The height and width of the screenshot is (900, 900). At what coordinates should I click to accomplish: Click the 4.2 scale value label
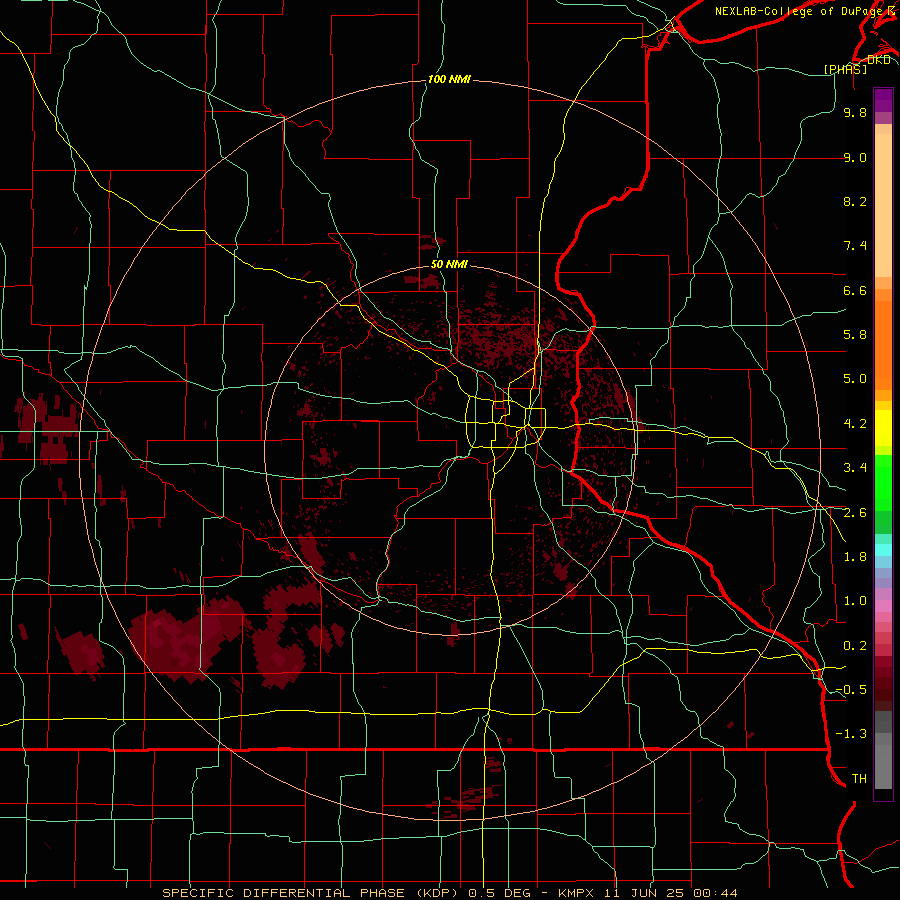pyautogui.click(x=855, y=424)
